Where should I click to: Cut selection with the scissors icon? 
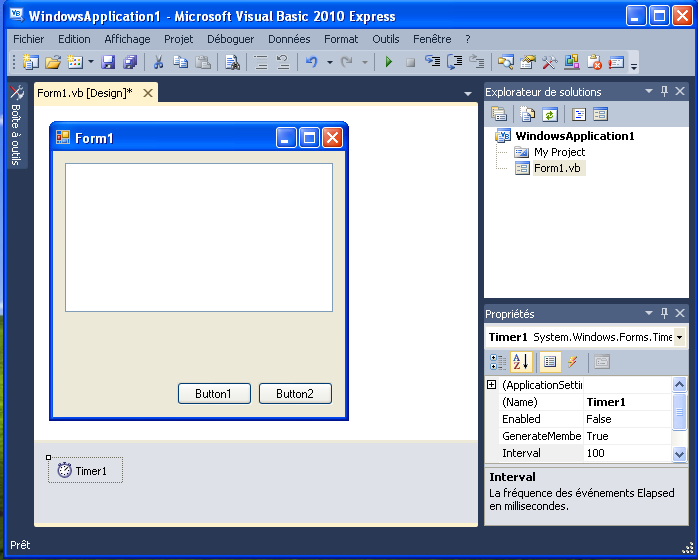click(x=158, y=62)
